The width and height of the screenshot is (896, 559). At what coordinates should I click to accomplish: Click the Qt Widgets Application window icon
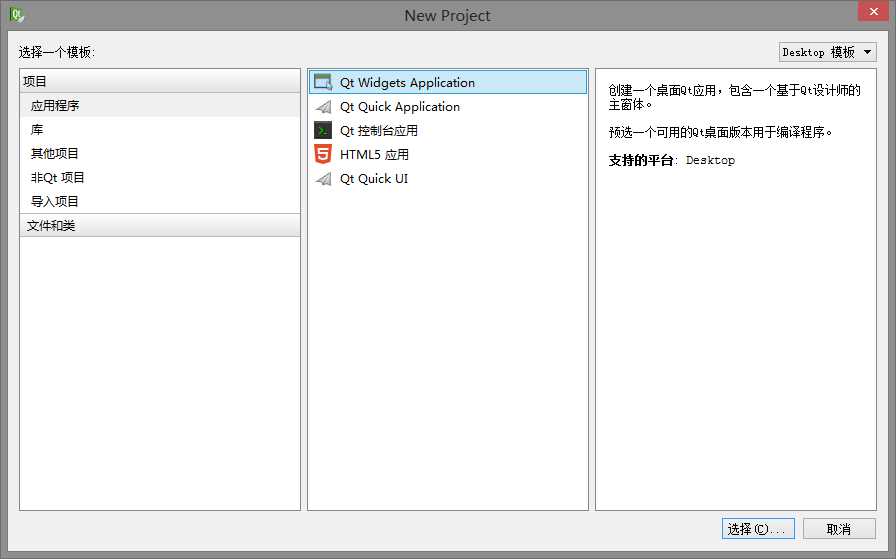323,82
